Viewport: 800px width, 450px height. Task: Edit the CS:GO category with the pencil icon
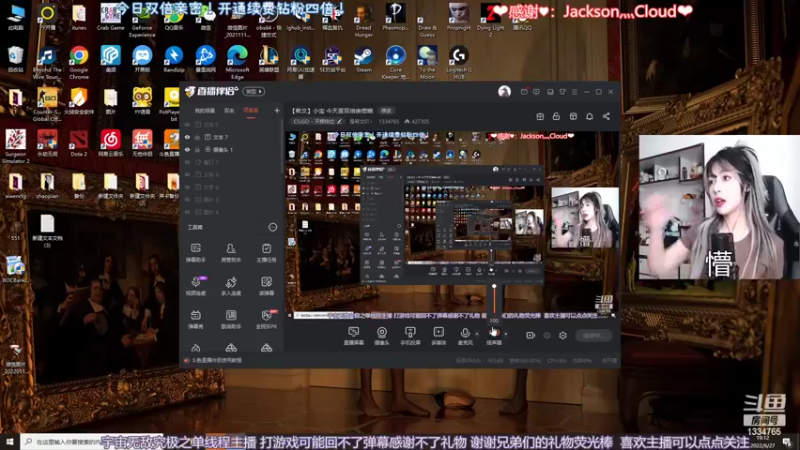pos(339,121)
